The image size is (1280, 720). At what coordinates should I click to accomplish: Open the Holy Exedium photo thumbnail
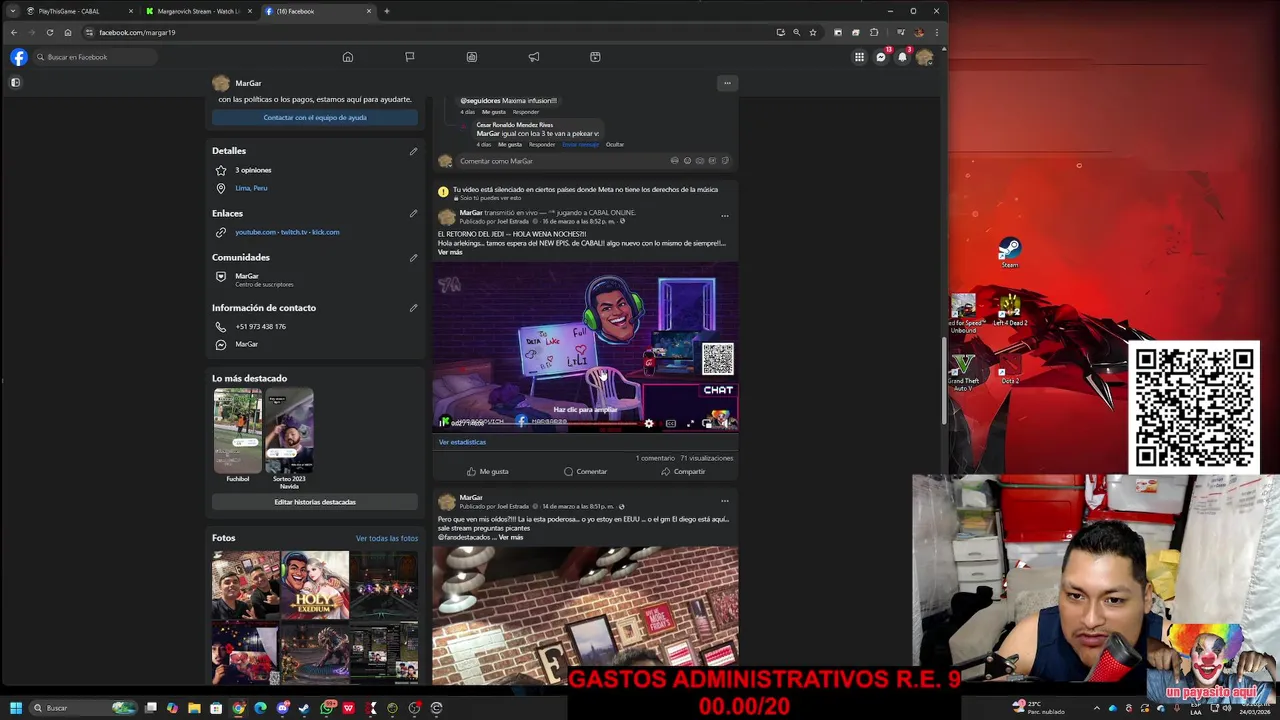[x=315, y=585]
